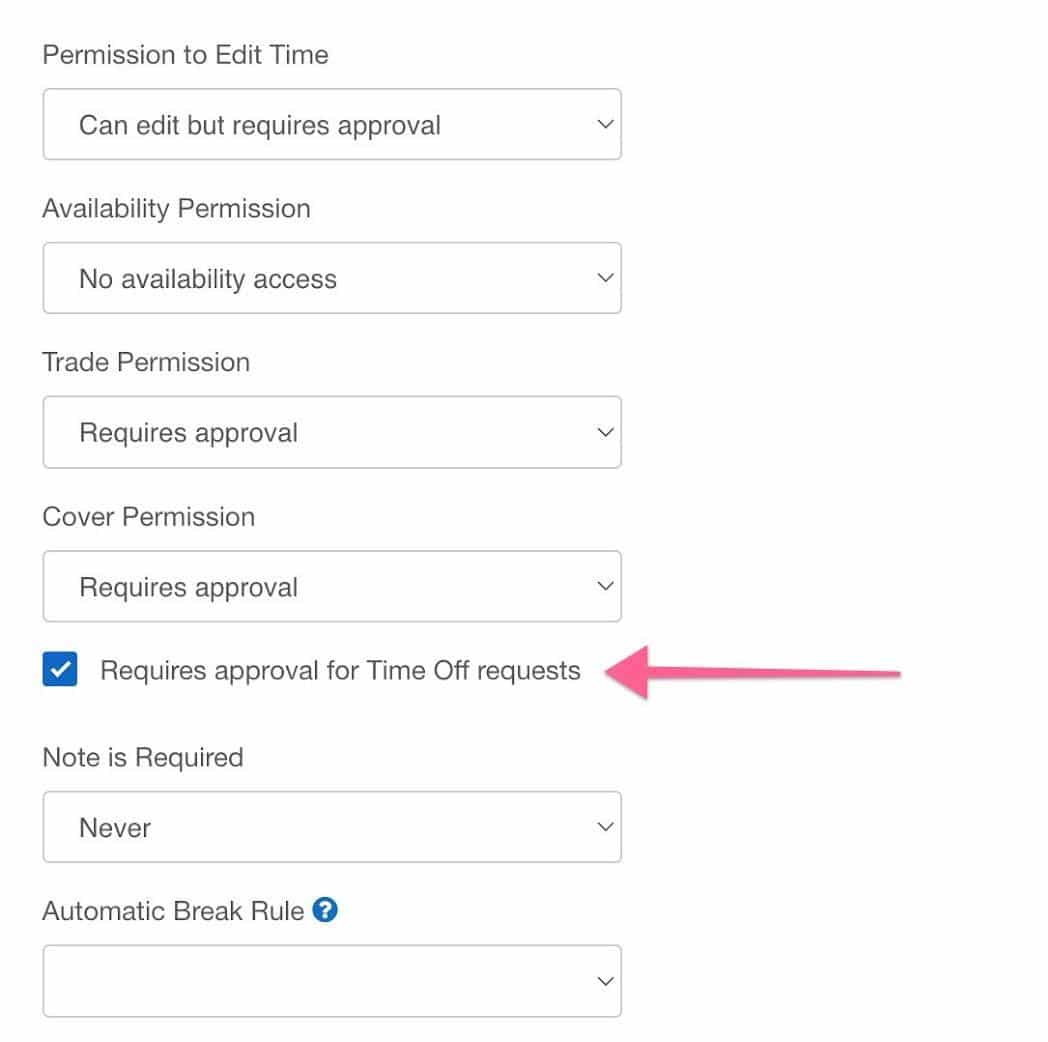Click the Availability Permission label
Viewport: 1048px width, 1042px height.
pos(176,209)
